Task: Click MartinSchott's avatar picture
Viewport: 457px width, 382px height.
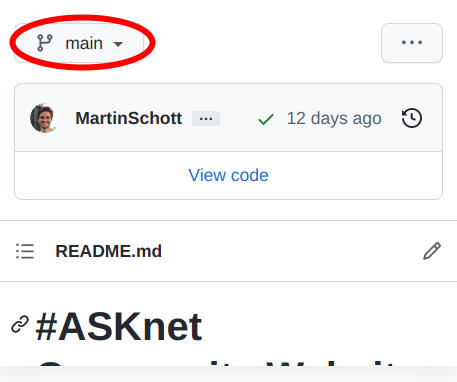Action: [x=43, y=118]
